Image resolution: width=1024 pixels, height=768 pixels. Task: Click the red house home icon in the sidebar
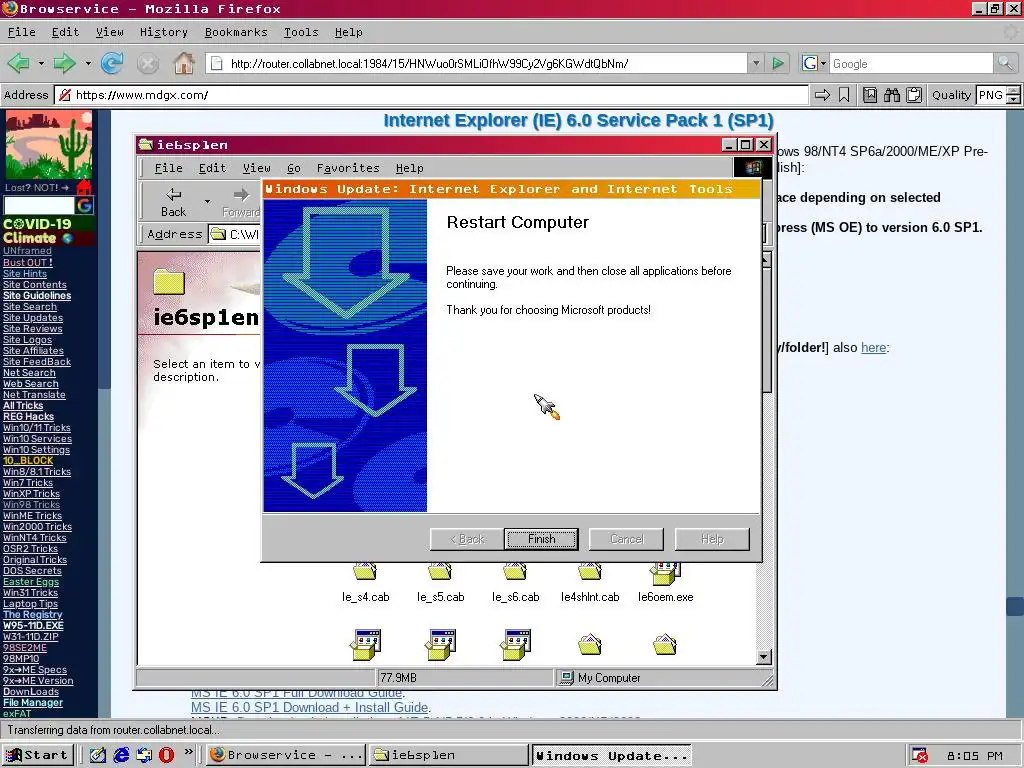click(84, 187)
